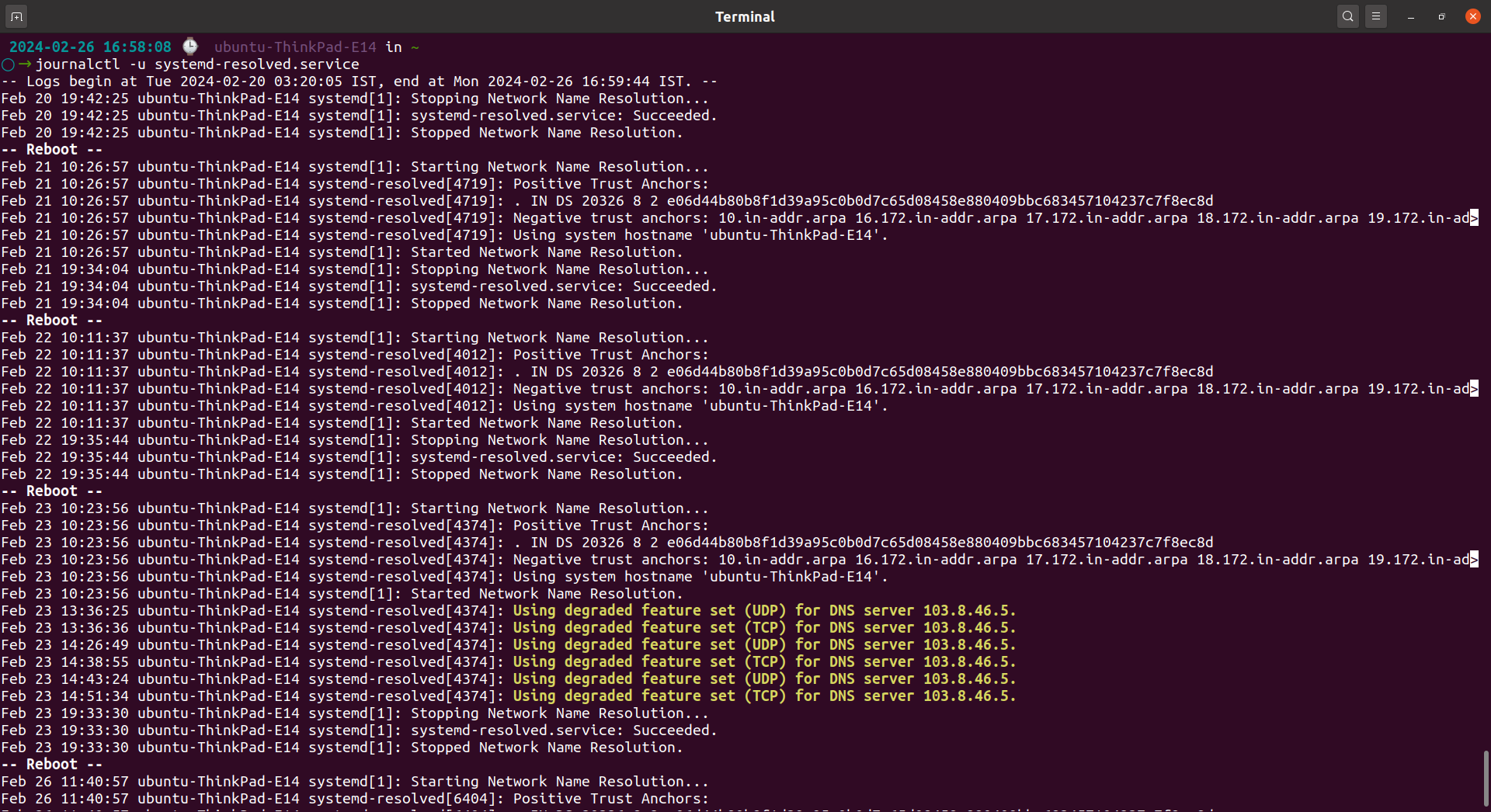The height and width of the screenshot is (812, 1491).
Task: Click Feb 22 19:35:44 'systemd-resolved.service: Succeeded.' line
Action: [x=359, y=457]
